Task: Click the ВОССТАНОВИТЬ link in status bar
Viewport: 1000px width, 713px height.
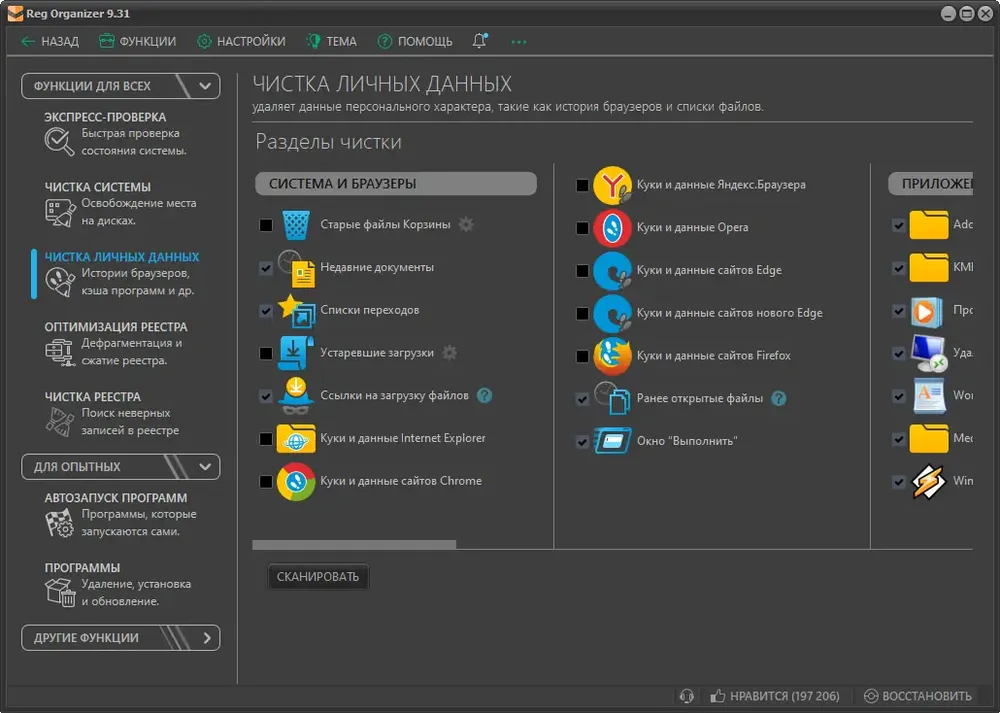Action: 918,696
